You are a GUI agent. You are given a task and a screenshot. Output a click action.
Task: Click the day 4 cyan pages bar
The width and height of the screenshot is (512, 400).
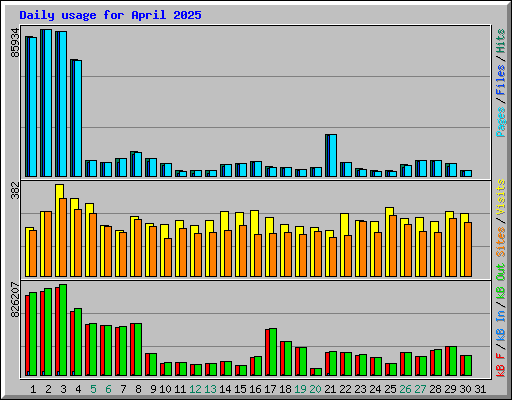(78, 118)
